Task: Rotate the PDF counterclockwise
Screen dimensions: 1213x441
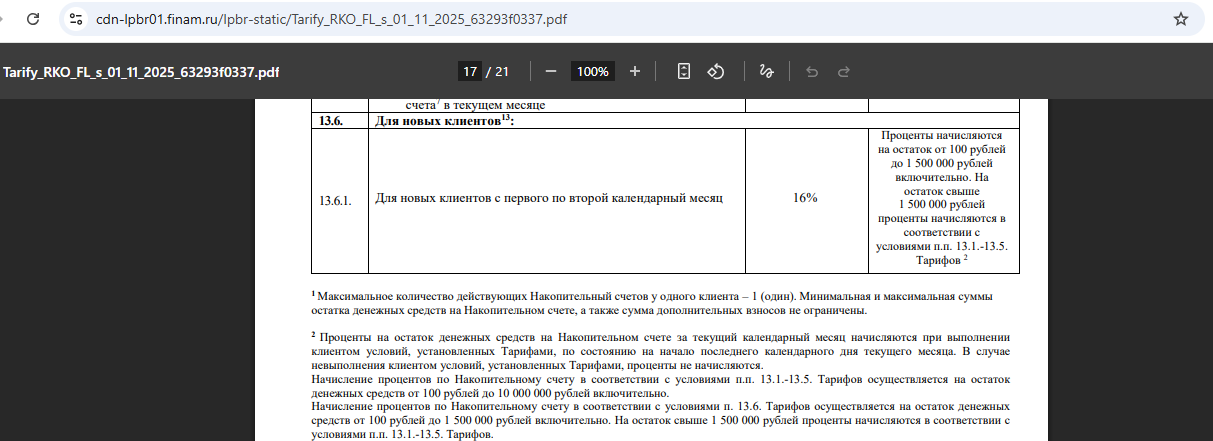Action: click(716, 72)
